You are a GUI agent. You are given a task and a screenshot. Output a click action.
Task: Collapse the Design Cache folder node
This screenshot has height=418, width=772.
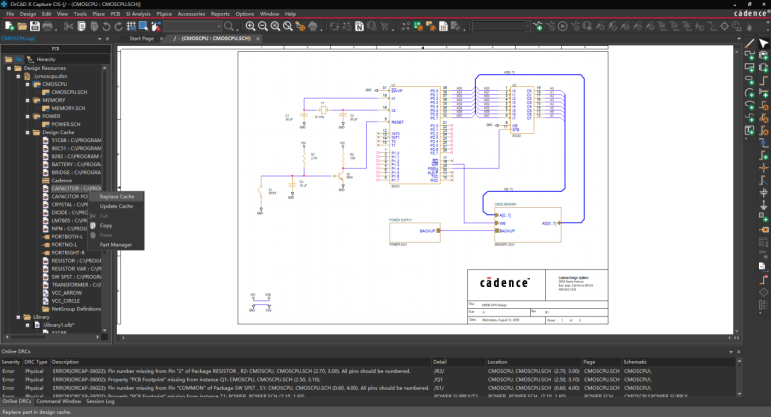coord(28,132)
